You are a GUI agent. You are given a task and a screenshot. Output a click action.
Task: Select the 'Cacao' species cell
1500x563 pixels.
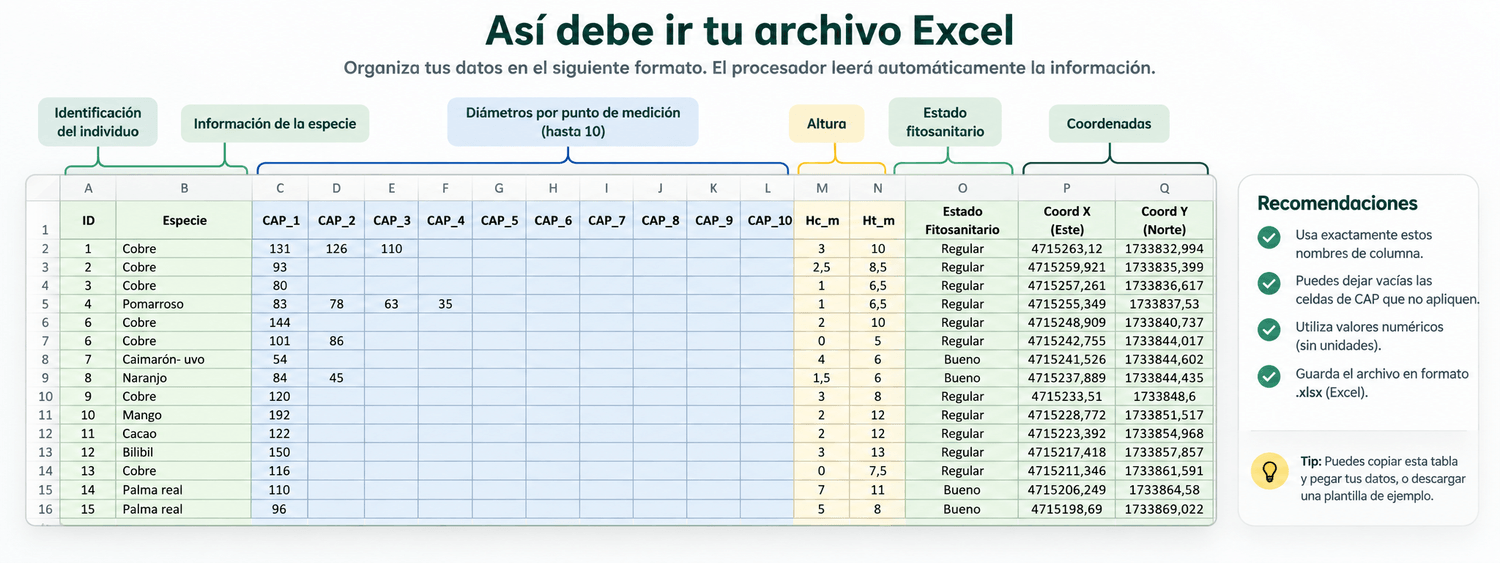(x=184, y=434)
